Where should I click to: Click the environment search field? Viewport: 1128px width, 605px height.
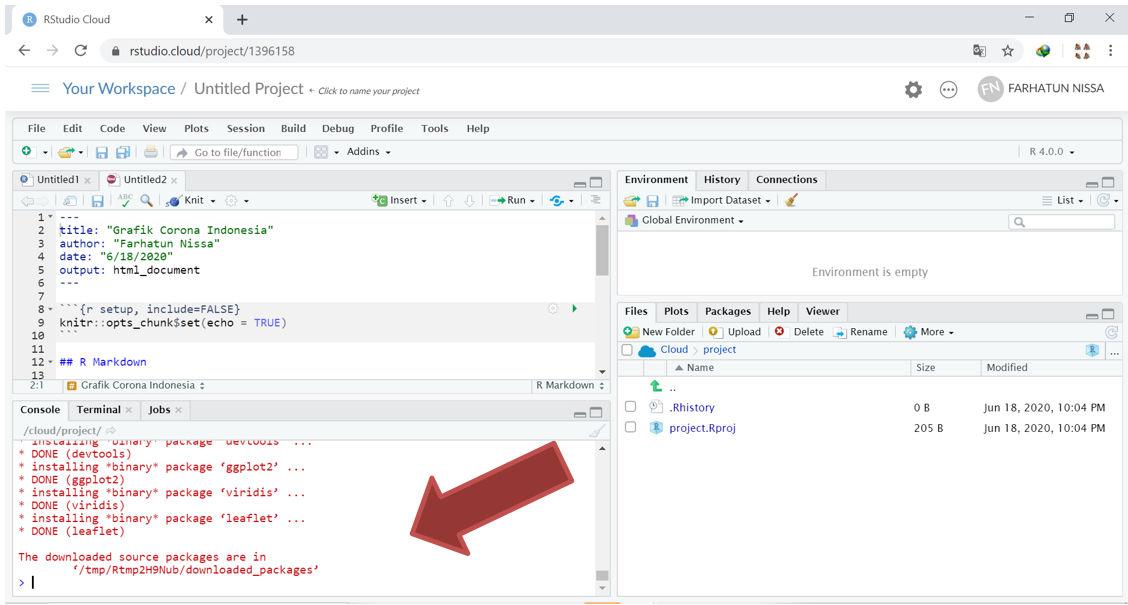(x=1062, y=222)
